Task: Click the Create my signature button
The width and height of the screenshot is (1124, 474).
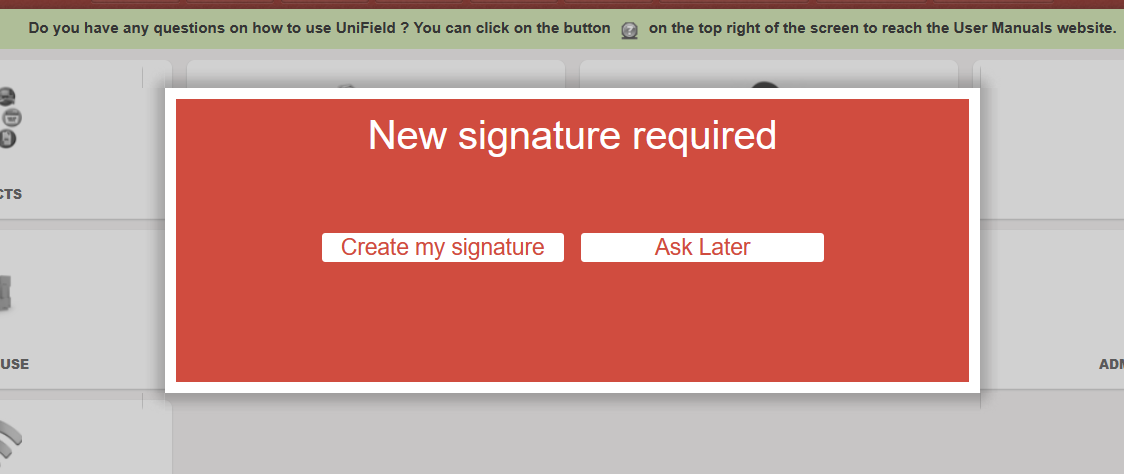Action: tap(442, 247)
